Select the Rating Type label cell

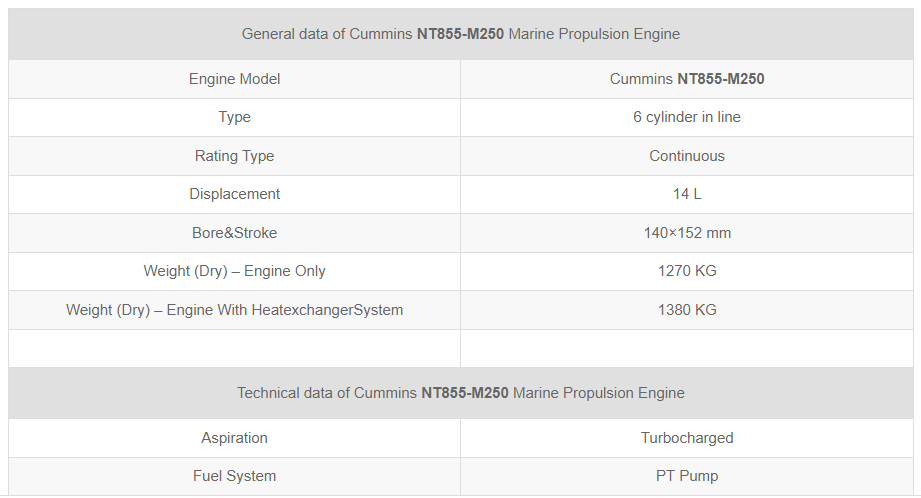point(234,156)
